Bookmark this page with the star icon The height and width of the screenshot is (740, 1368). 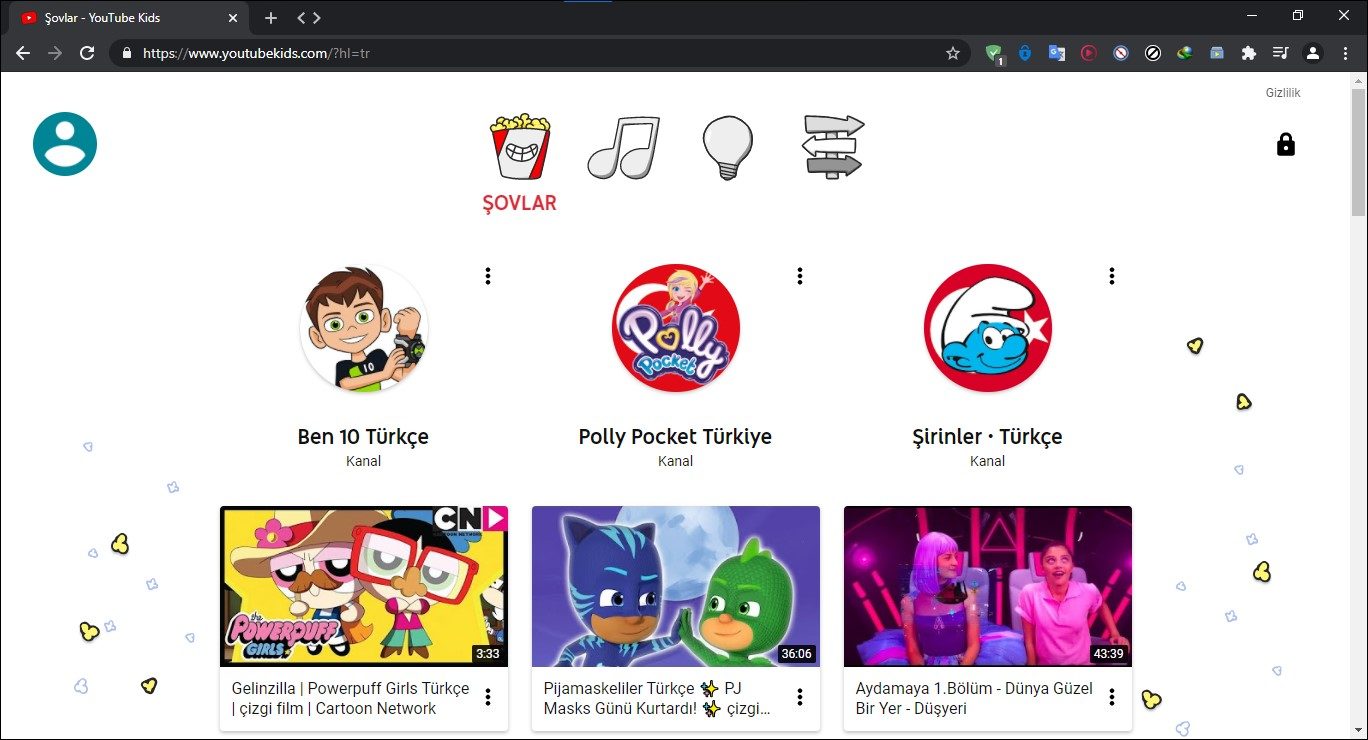tap(952, 53)
